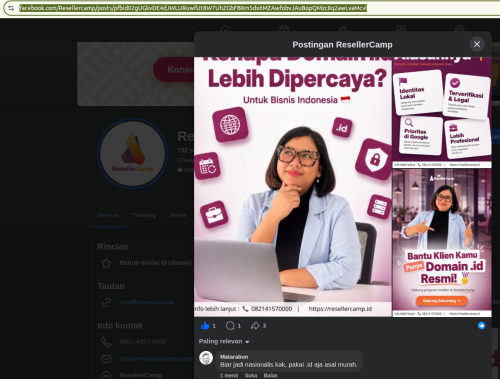The width and height of the screenshot is (500, 379).
Task: Click the chain link icon under Tautan
Action: [106, 302]
